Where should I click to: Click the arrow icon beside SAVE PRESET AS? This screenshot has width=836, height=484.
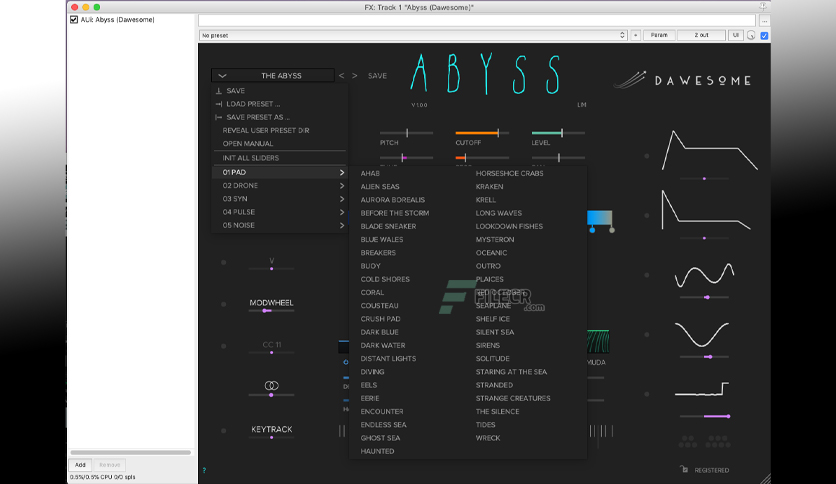[x=219, y=117]
